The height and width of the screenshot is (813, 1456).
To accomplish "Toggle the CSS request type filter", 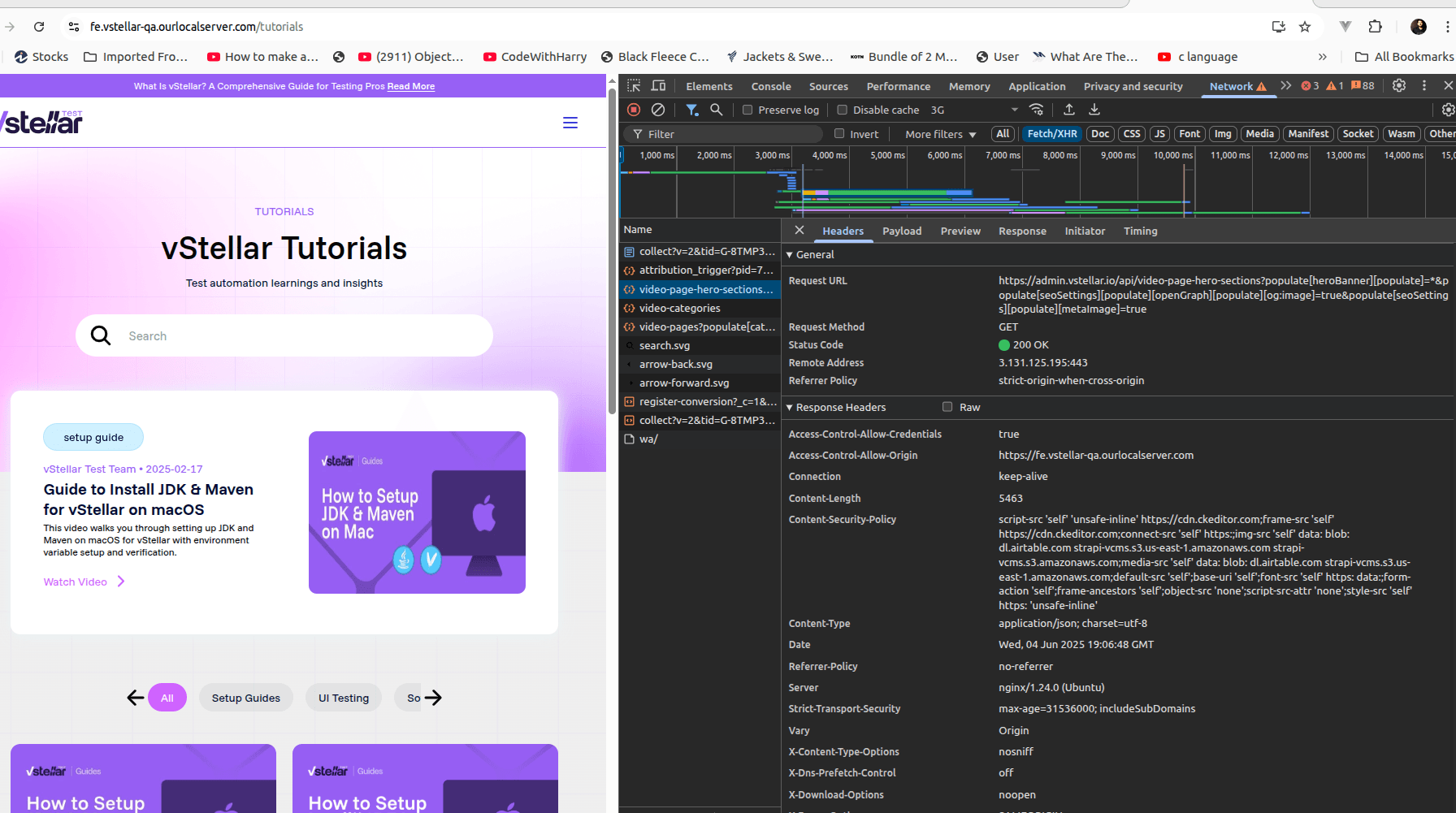I will pos(1132,134).
